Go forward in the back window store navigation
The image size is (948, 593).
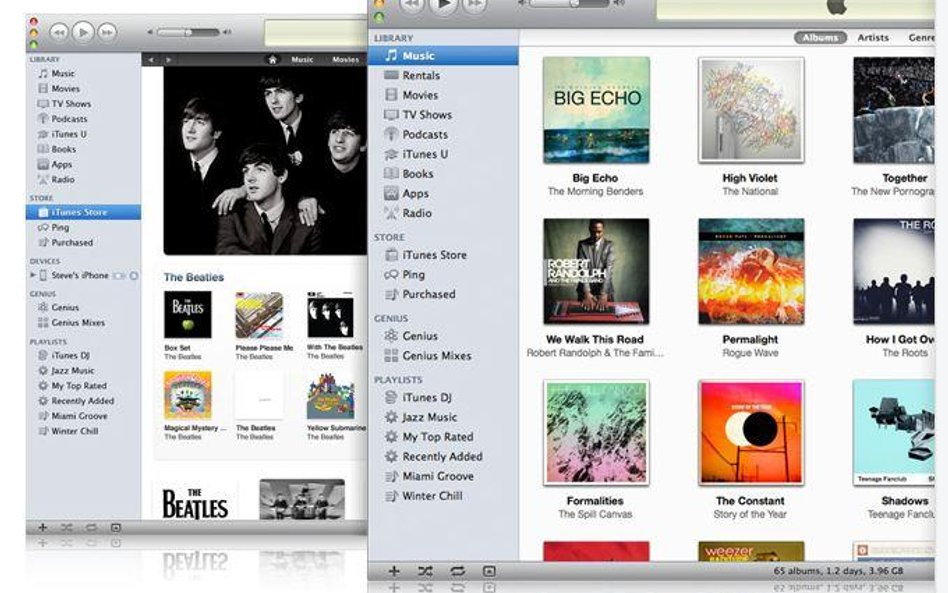coord(168,60)
